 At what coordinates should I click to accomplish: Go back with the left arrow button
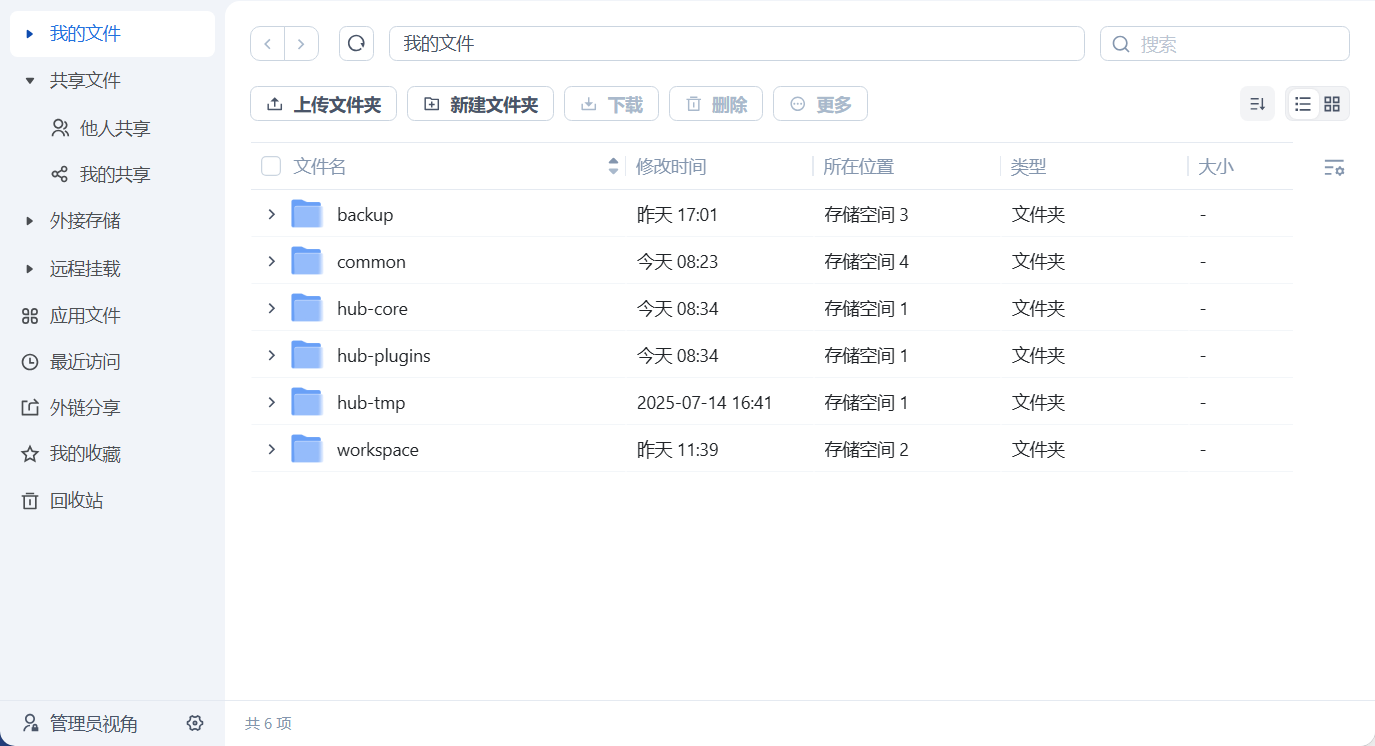pyautogui.click(x=267, y=44)
